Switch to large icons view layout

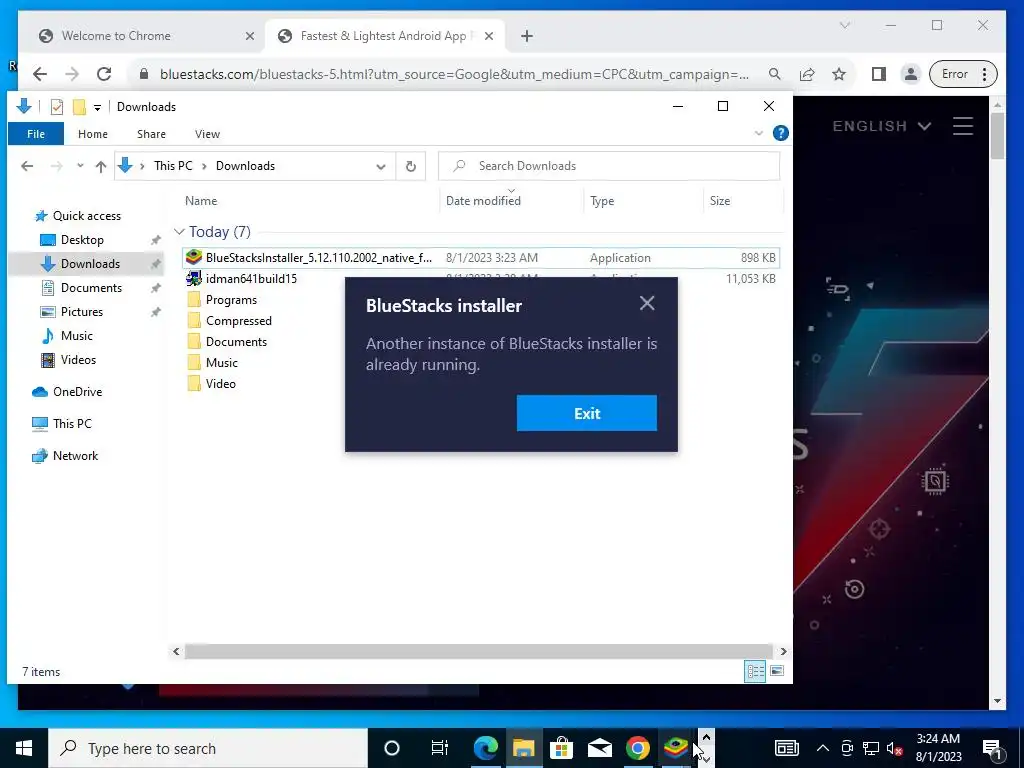tap(777, 671)
